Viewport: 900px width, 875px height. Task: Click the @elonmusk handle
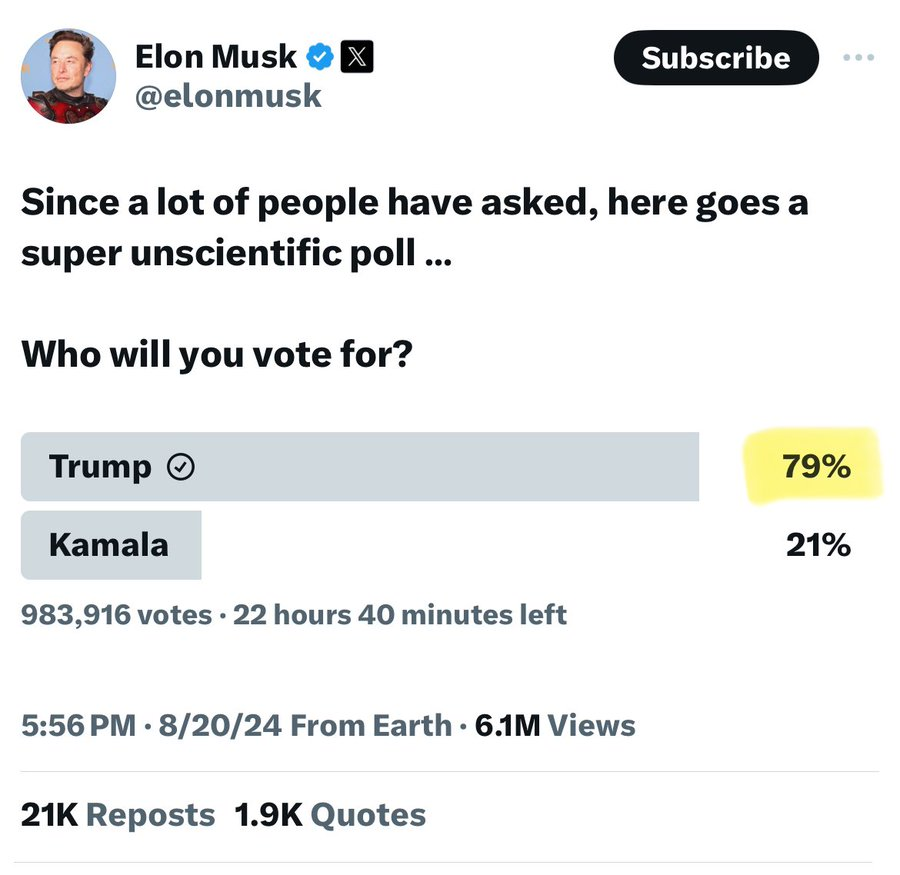(228, 96)
